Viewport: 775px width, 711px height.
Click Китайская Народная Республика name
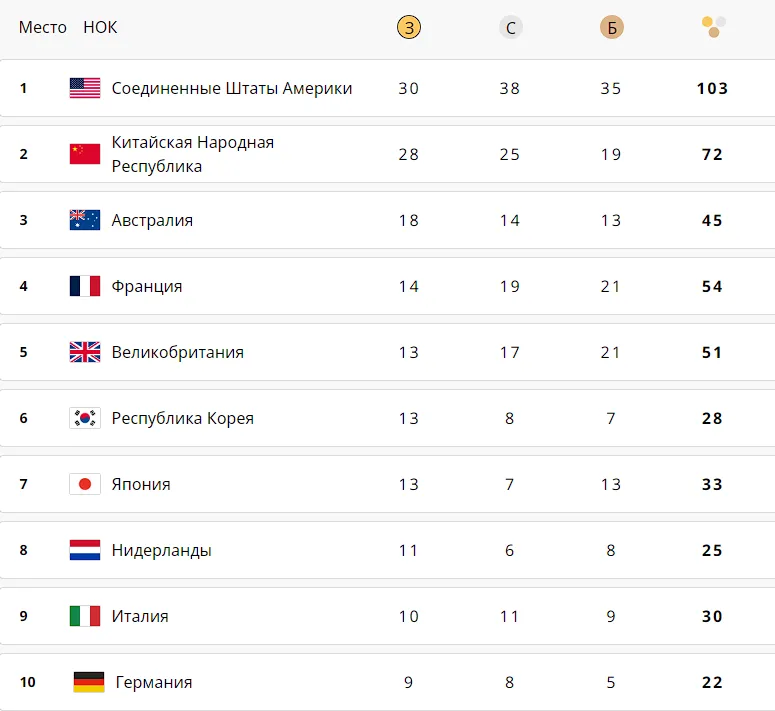pos(193,154)
